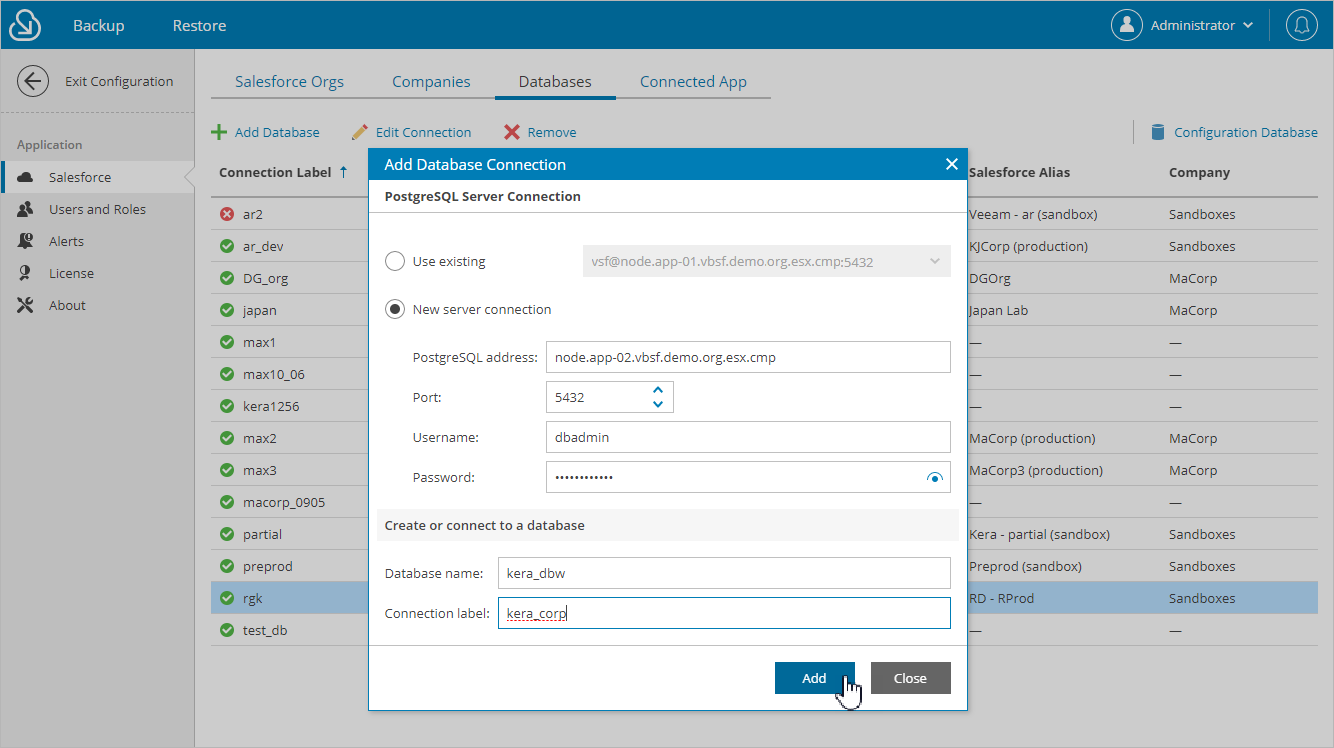This screenshot has height=748, width=1334.
Task: Click the red error status icon for ar2
Action: coord(227,214)
